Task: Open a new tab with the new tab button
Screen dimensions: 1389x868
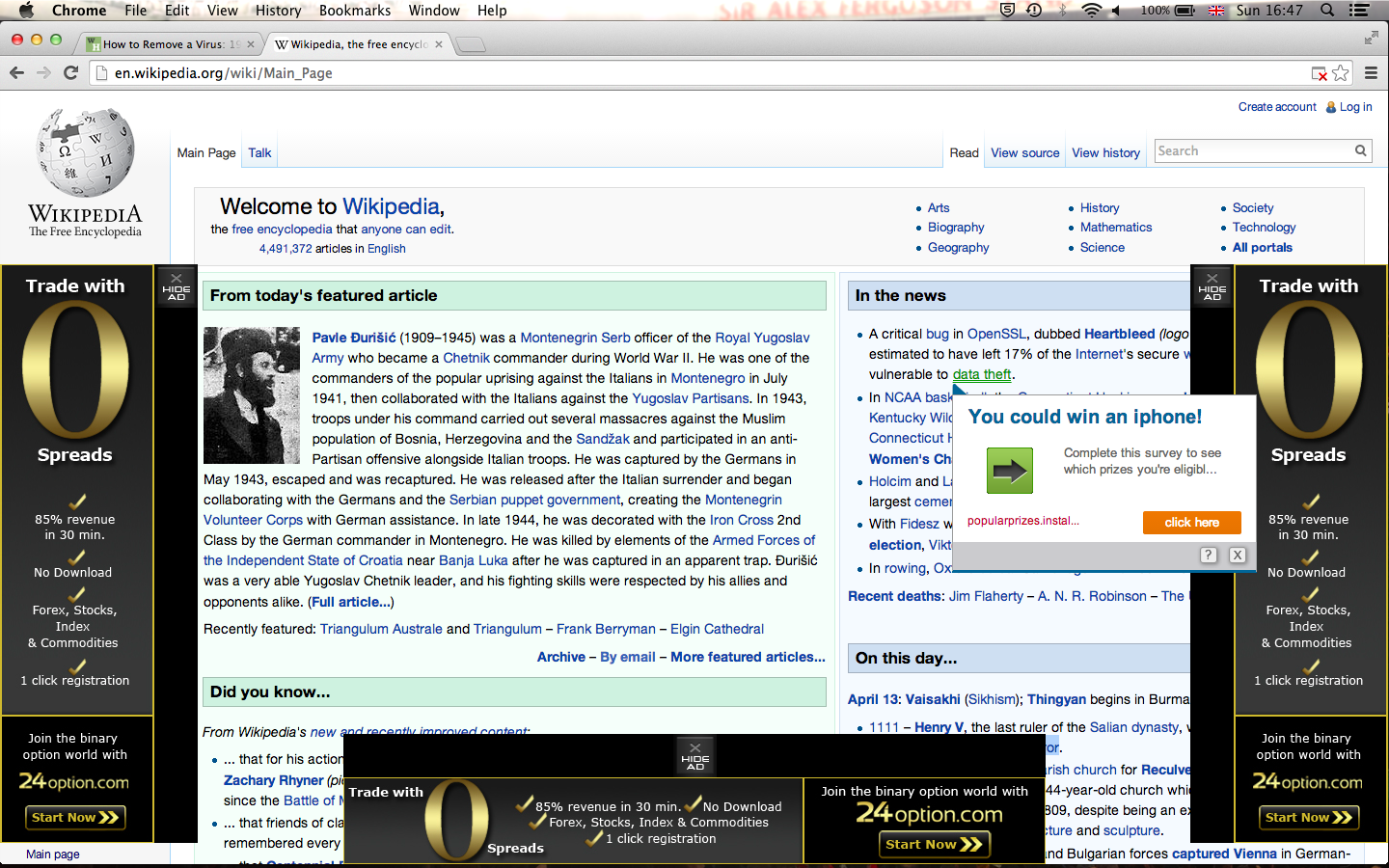Action: [470, 44]
